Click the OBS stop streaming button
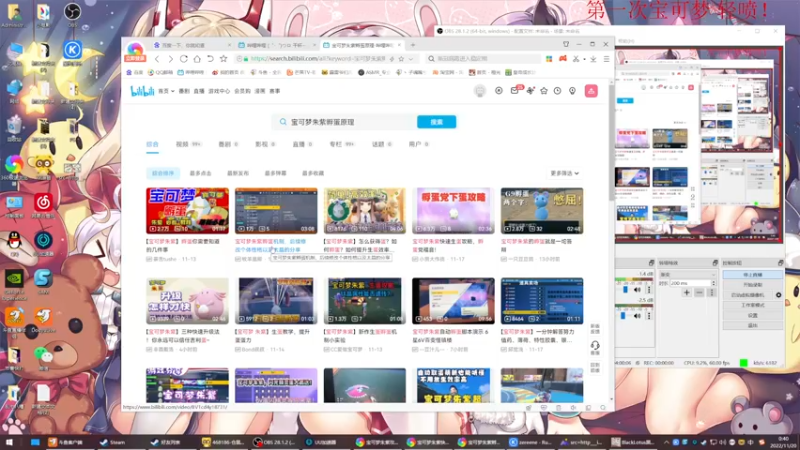 (x=753, y=274)
